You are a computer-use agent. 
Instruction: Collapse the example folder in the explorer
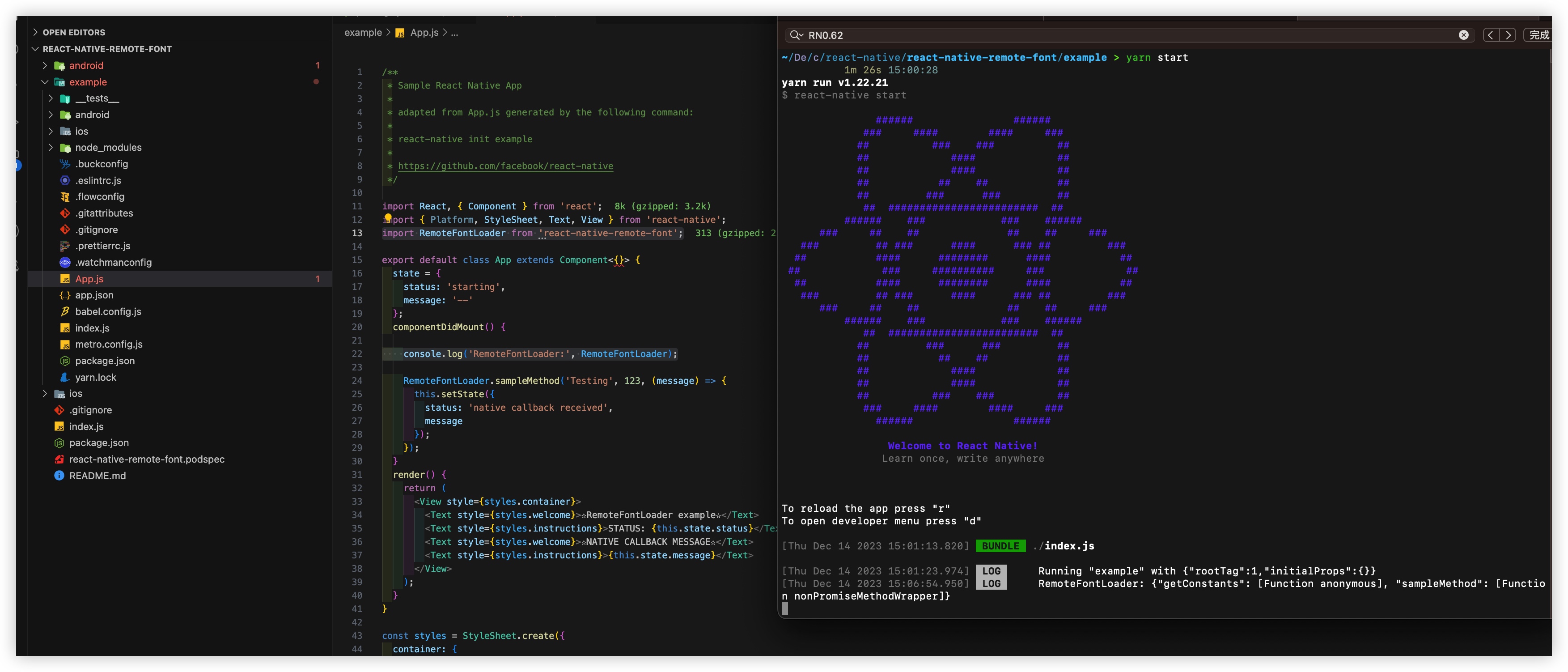[x=45, y=81]
